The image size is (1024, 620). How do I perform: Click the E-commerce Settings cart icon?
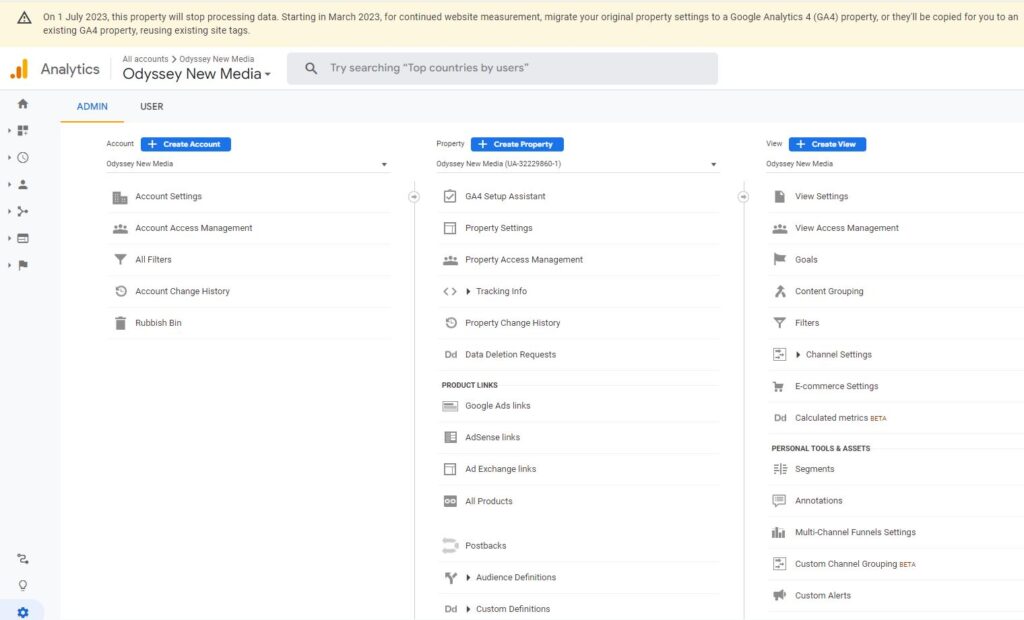tap(778, 387)
